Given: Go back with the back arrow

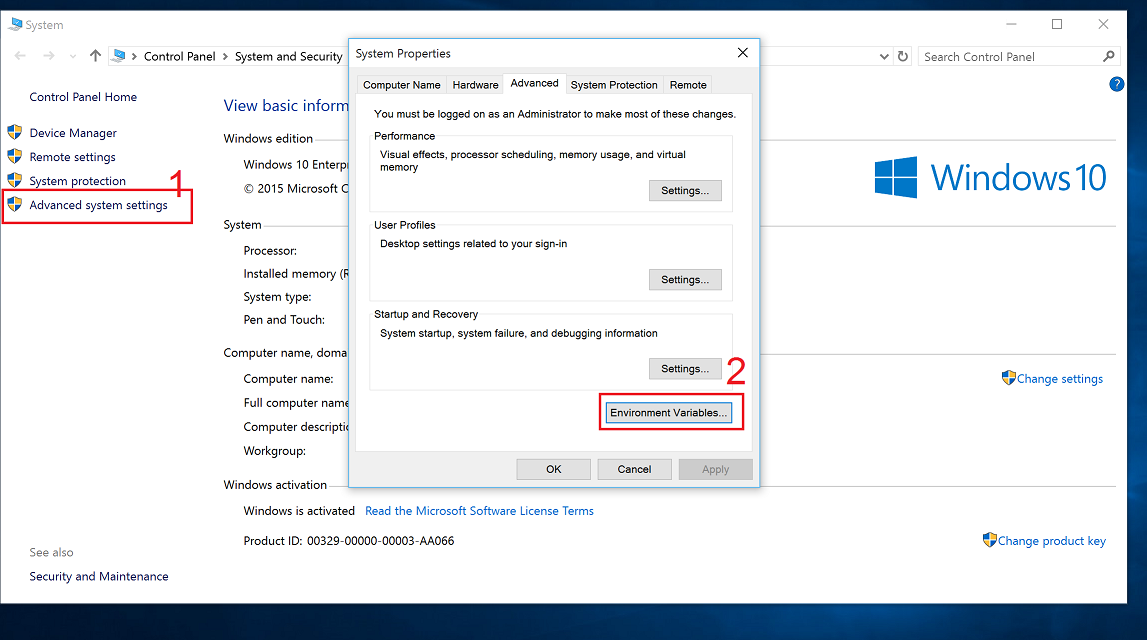Looking at the screenshot, I should (20, 56).
